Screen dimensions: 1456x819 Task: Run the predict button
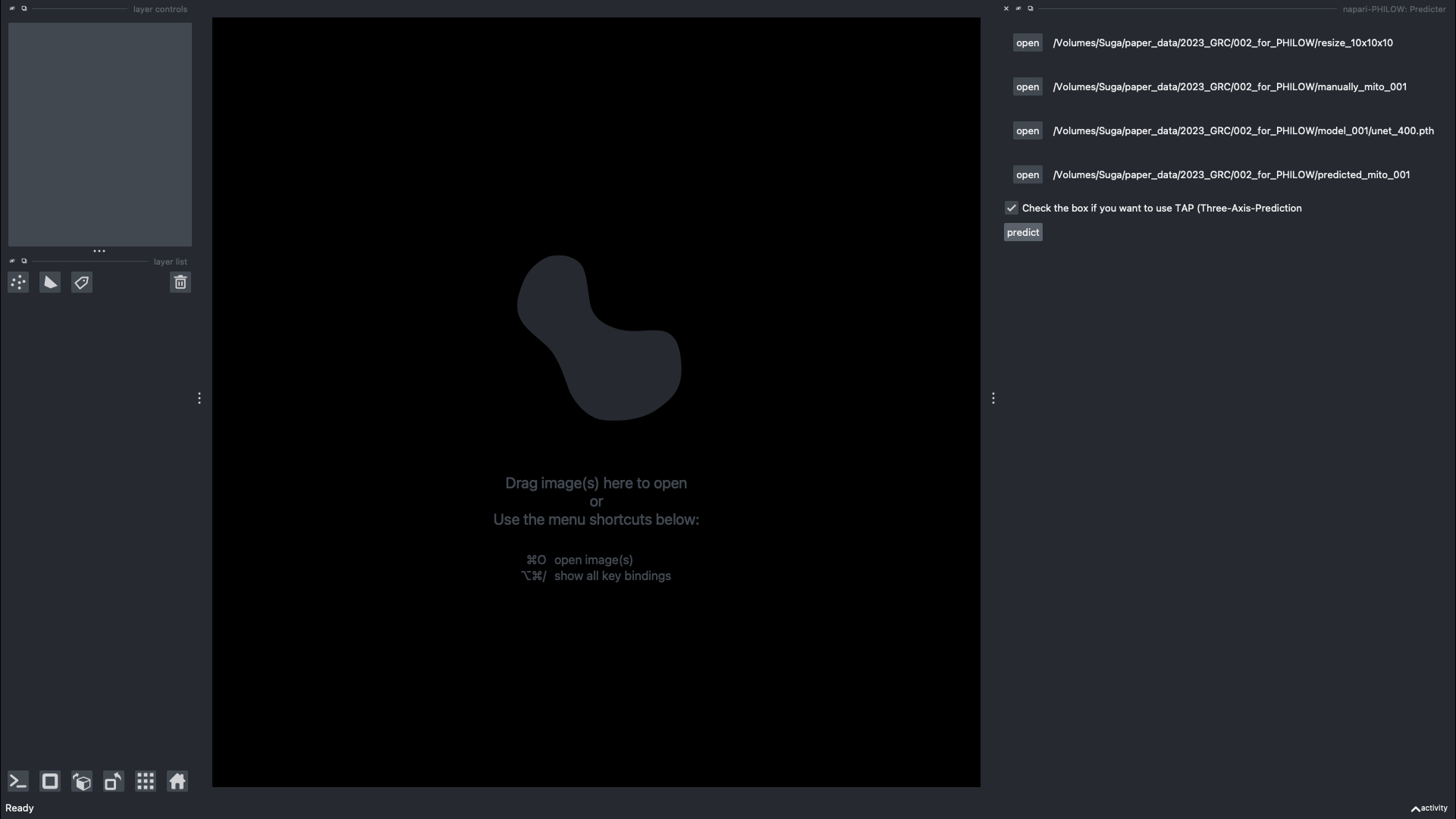[1023, 233]
